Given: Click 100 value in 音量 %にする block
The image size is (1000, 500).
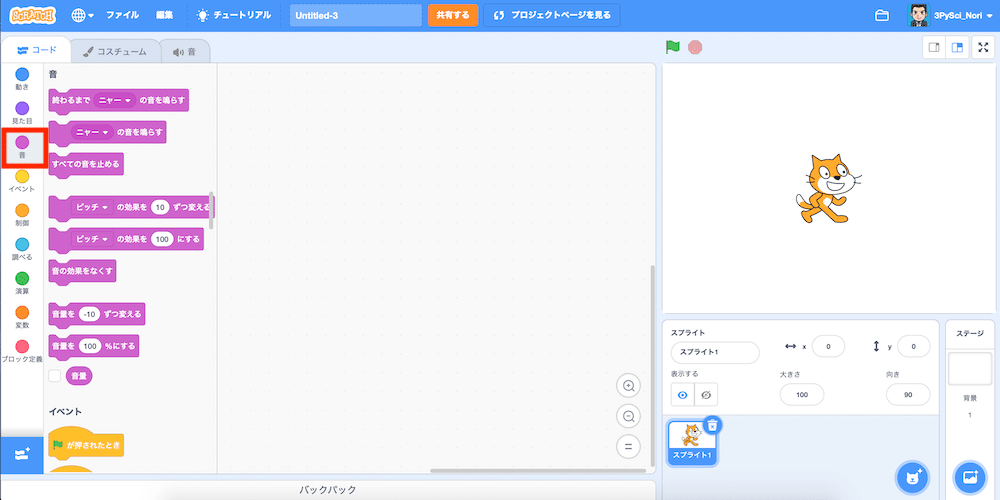Looking at the screenshot, I should coord(91,346).
